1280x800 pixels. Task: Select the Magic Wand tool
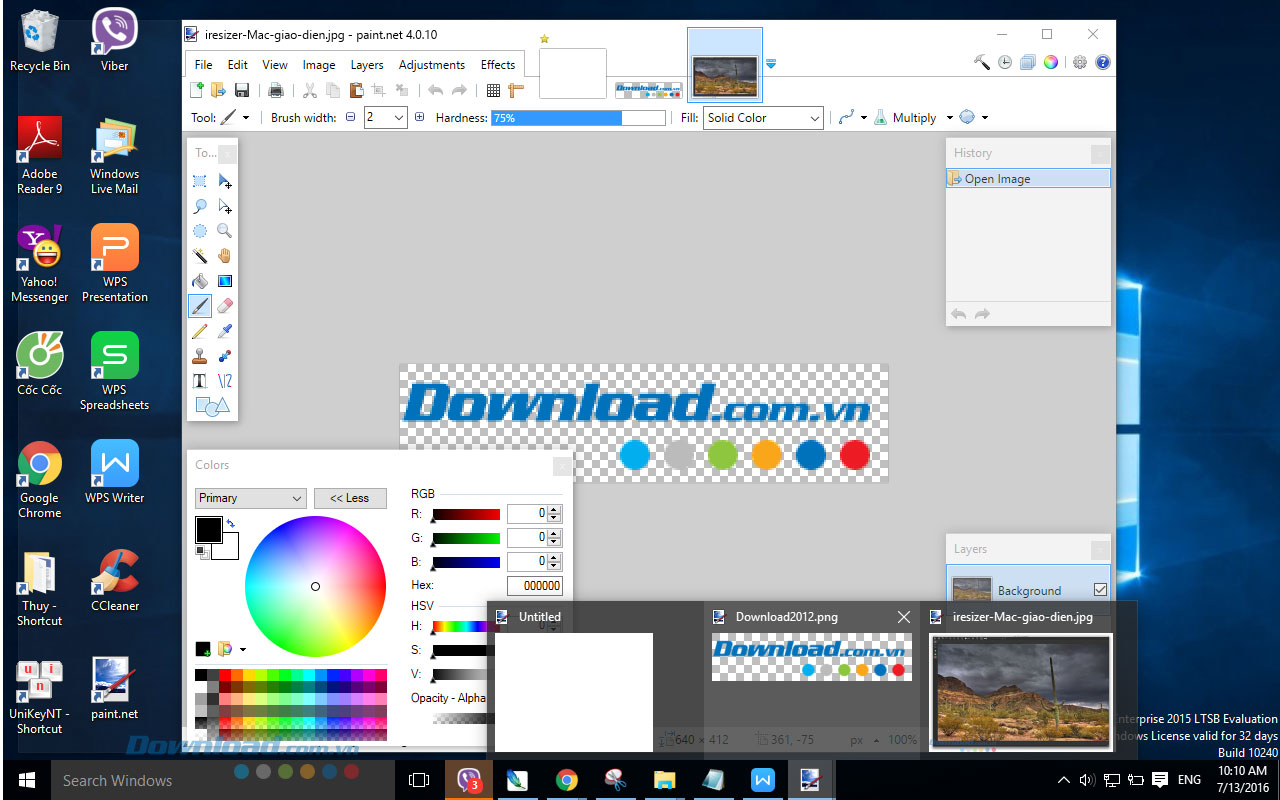point(200,256)
